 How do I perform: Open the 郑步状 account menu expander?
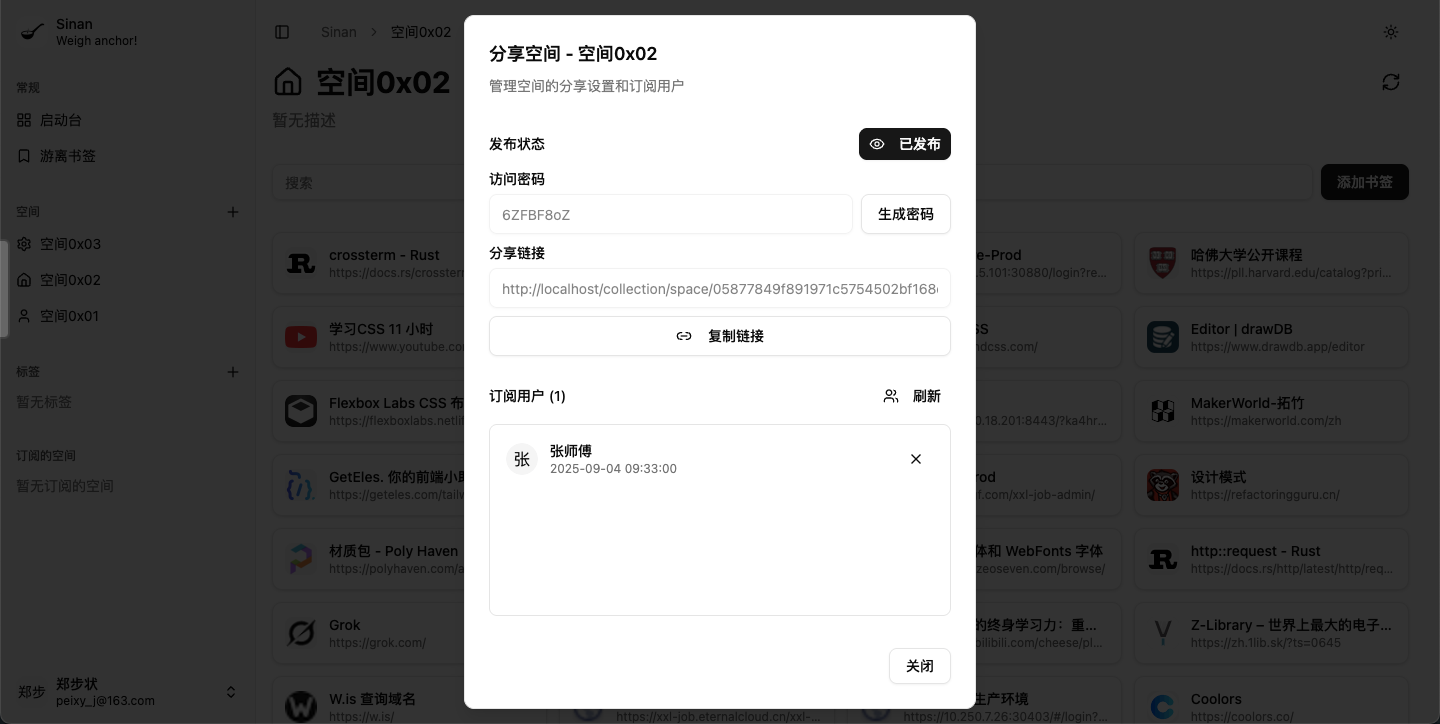(231, 692)
